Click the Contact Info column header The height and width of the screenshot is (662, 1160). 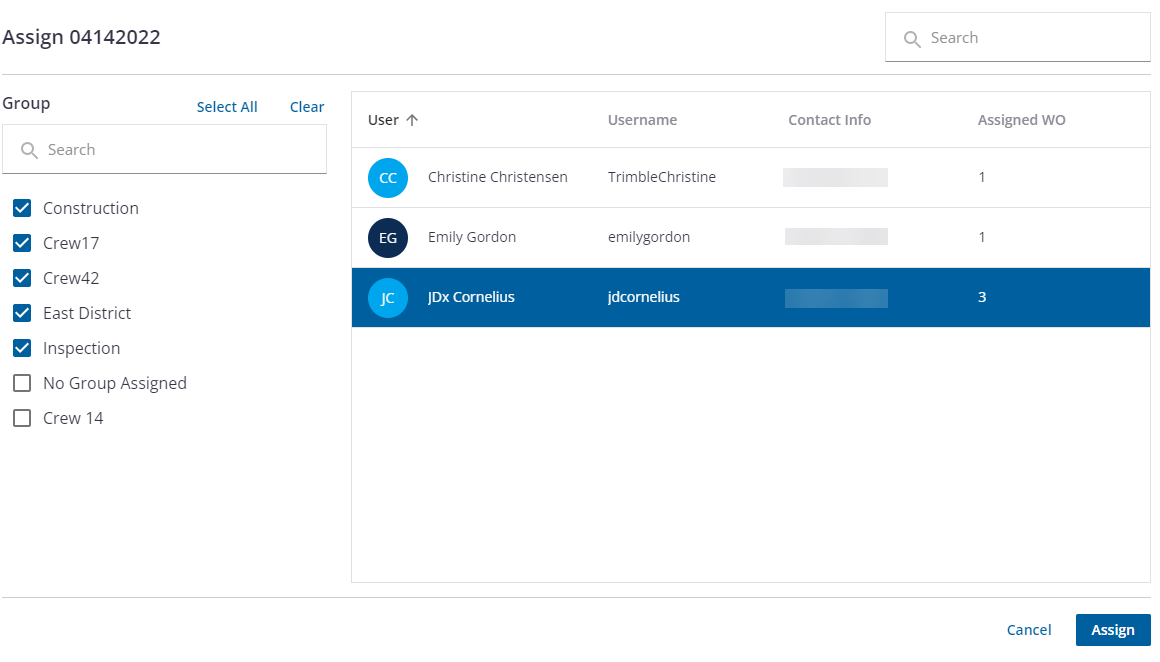829,120
